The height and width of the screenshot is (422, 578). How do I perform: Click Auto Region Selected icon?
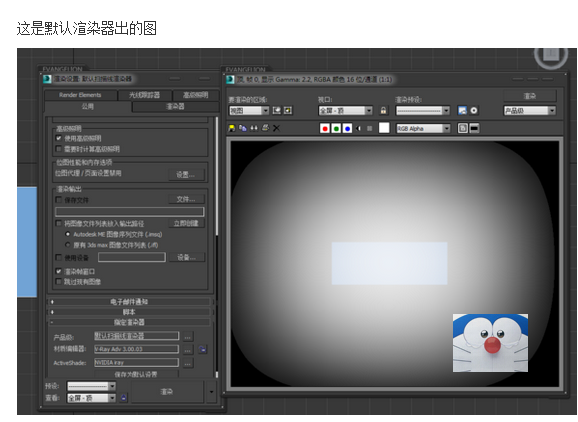tap(288, 110)
